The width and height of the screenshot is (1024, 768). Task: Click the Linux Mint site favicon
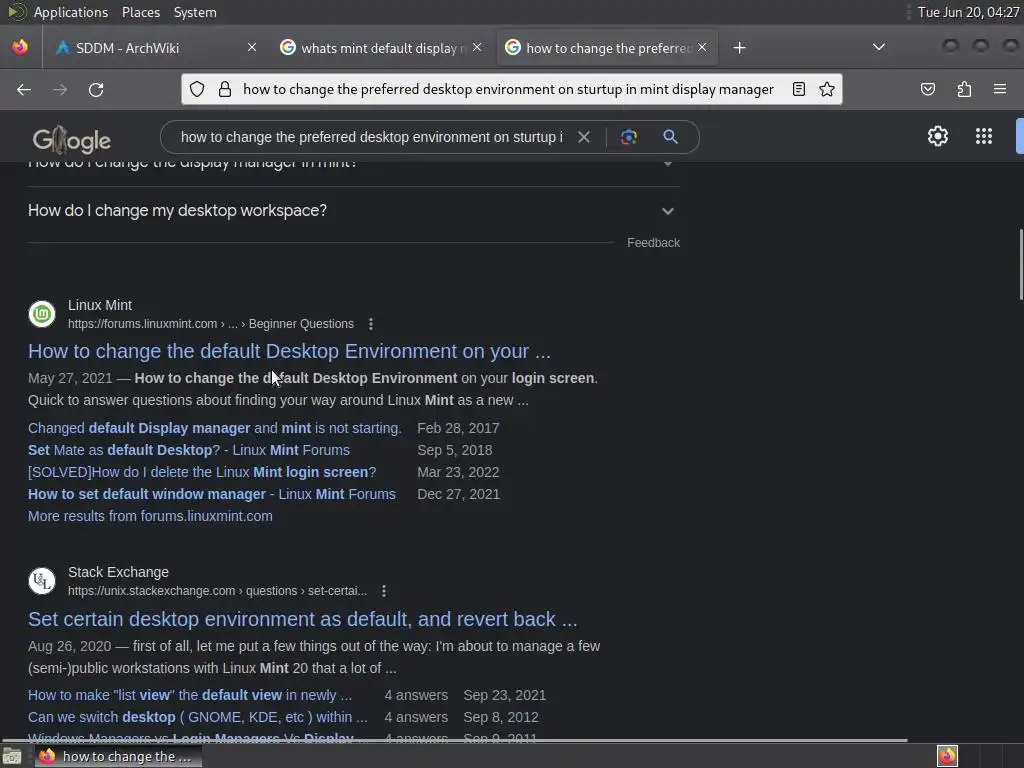(x=42, y=314)
